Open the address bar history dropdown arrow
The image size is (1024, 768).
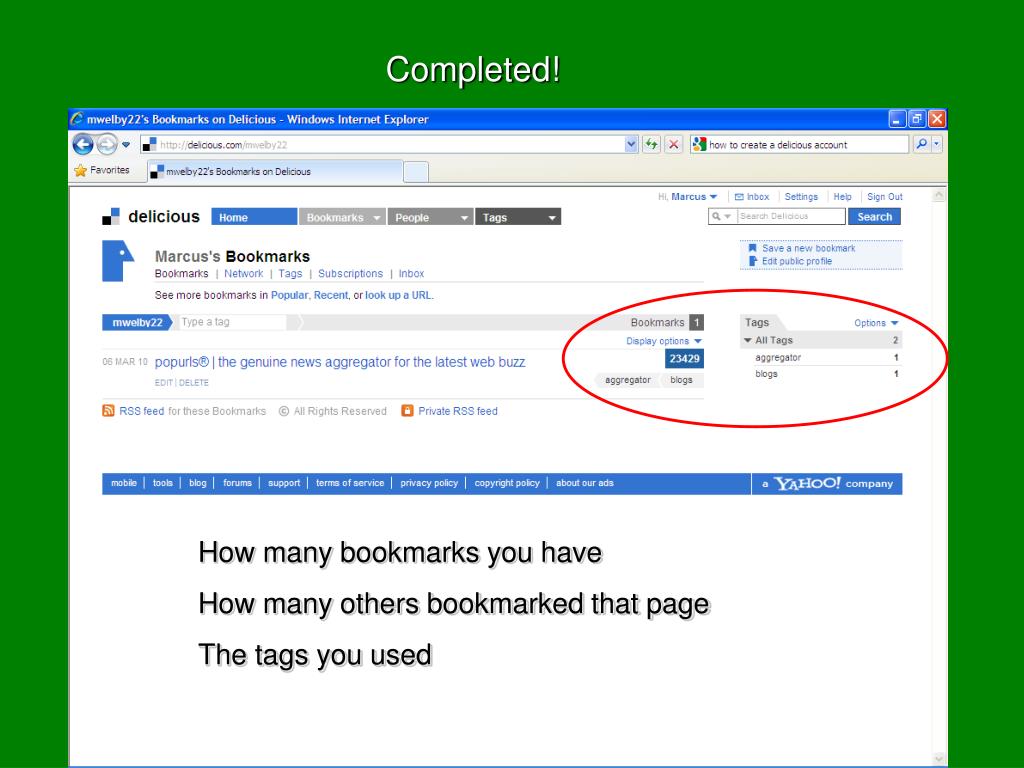(631, 144)
